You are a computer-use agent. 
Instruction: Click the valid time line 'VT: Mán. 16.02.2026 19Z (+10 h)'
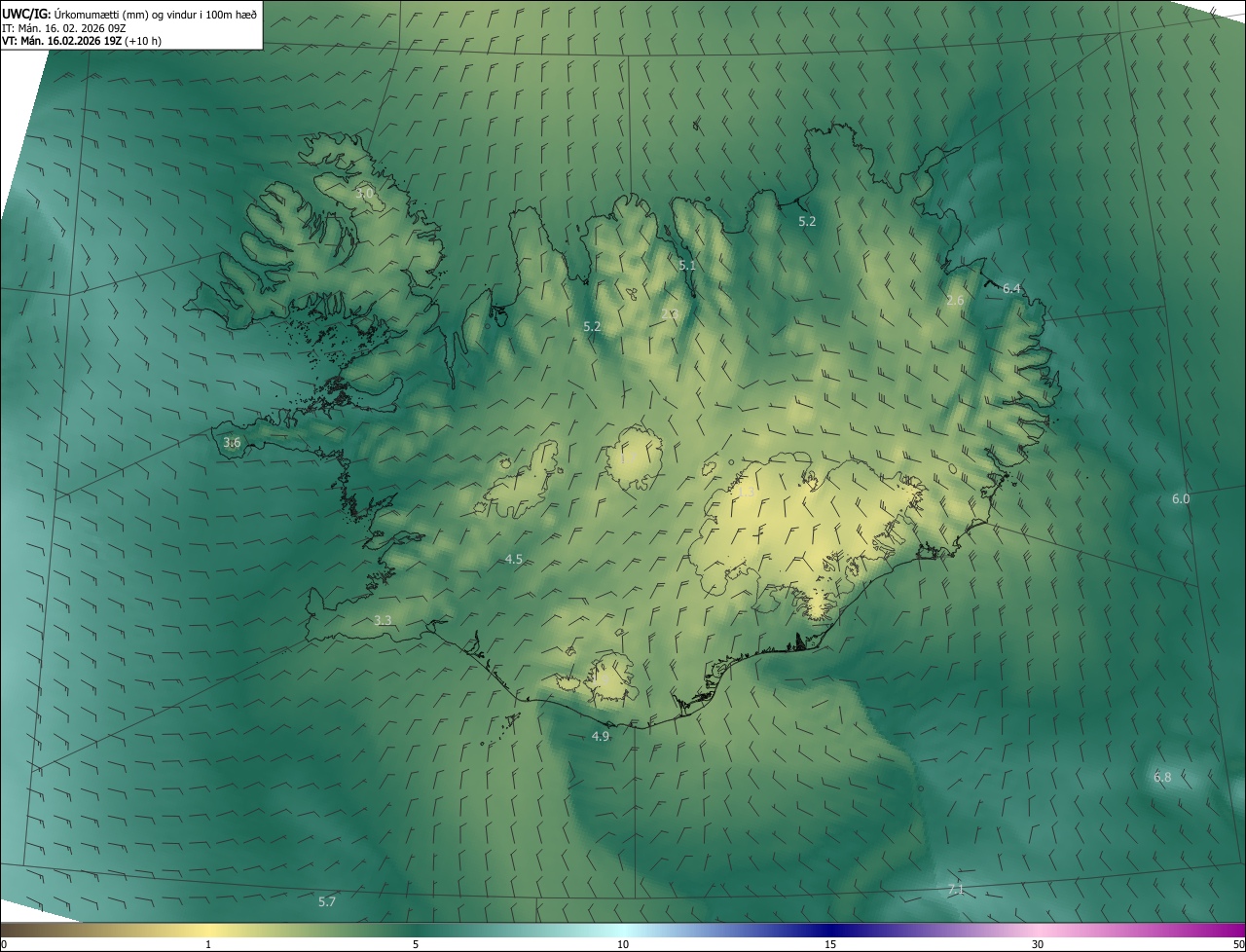tap(82, 41)
